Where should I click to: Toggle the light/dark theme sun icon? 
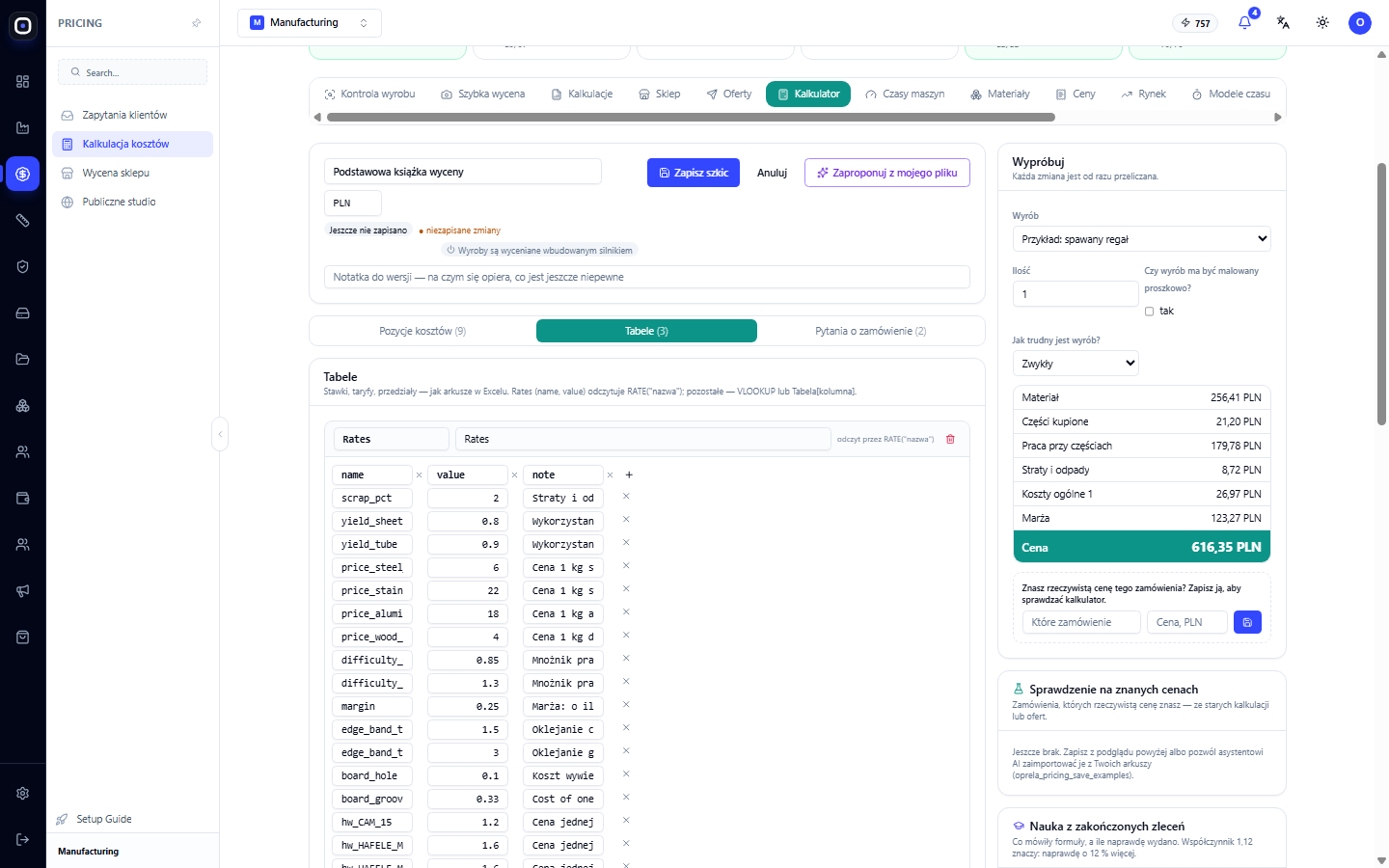[1322, 22]
